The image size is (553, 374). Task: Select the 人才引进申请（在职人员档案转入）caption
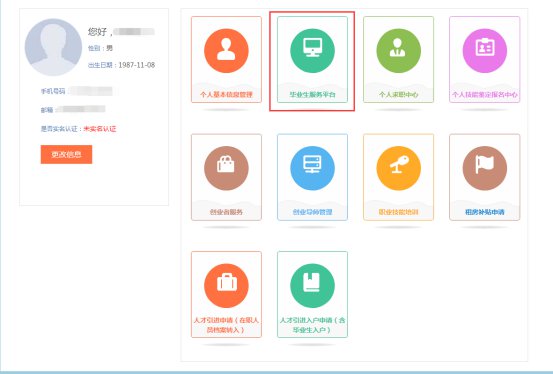[x=226, y=325]
